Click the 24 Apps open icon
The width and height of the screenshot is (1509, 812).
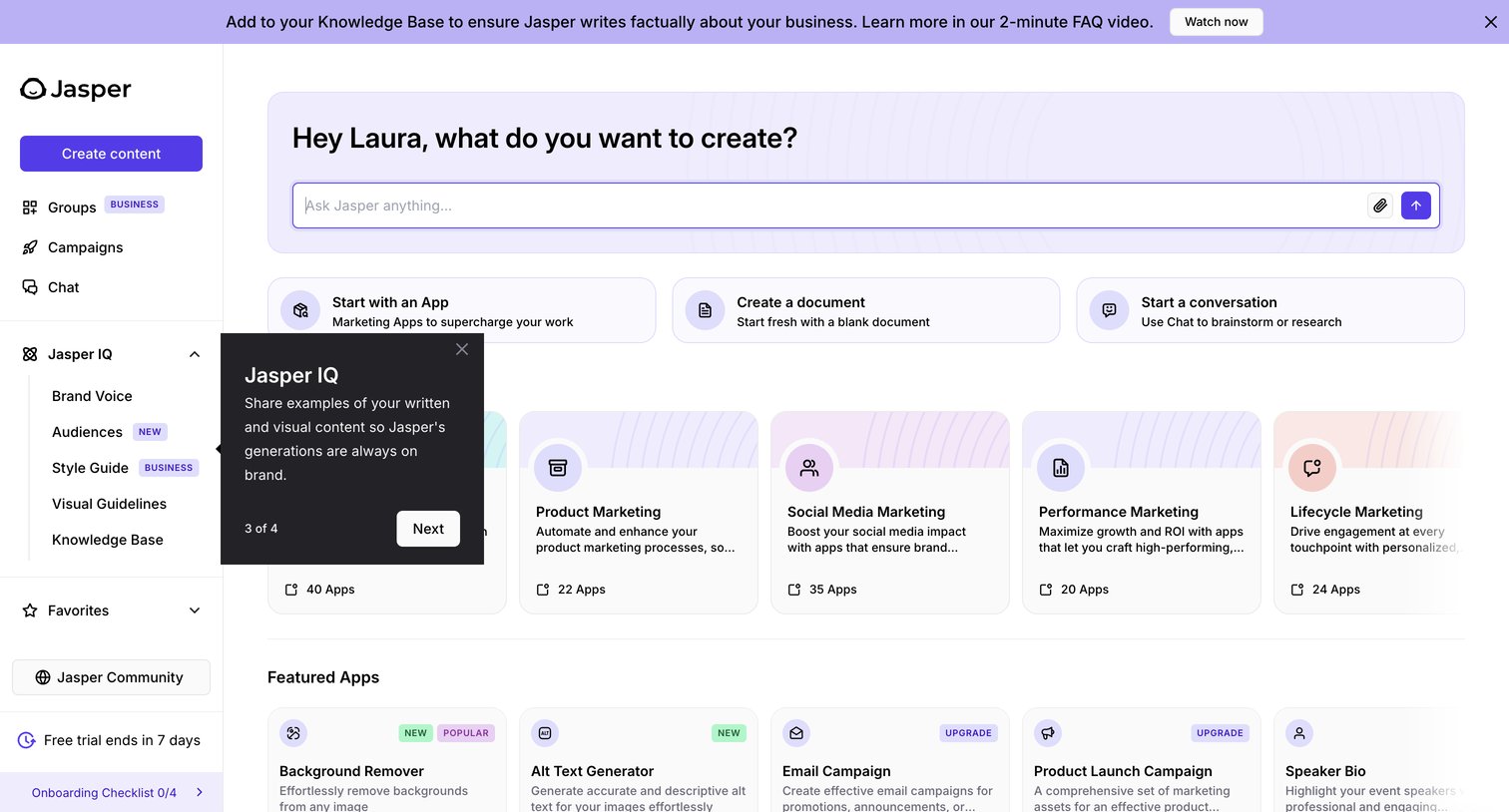point(1297,590)
